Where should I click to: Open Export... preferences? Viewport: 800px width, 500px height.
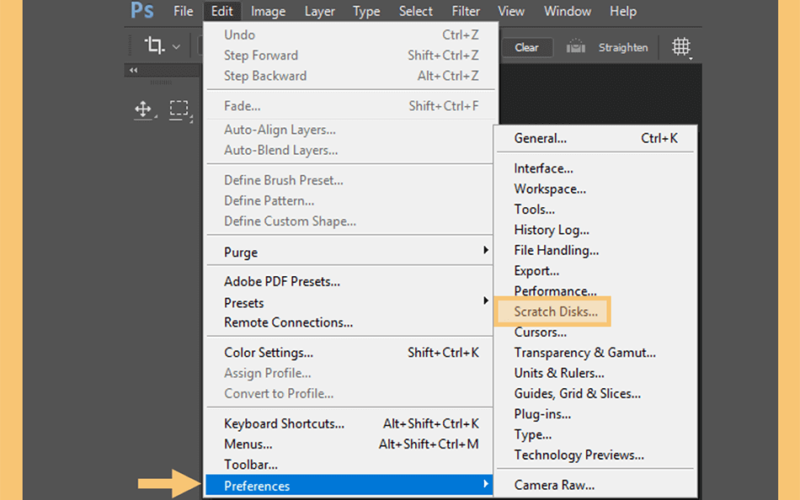pyautogui.click(x=595, y=270)
